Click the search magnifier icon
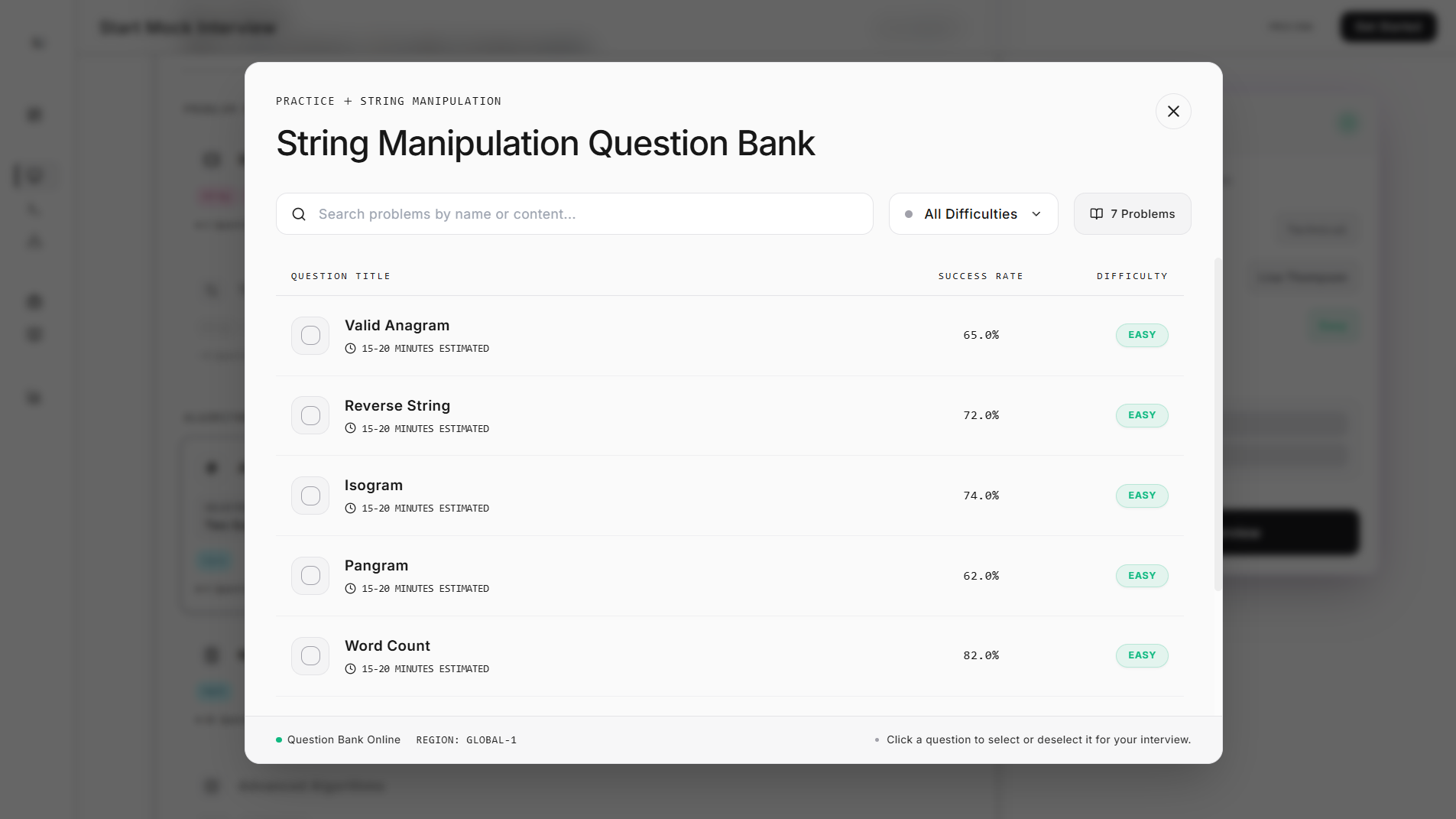 pyautogui.click(x=299, y=214)
